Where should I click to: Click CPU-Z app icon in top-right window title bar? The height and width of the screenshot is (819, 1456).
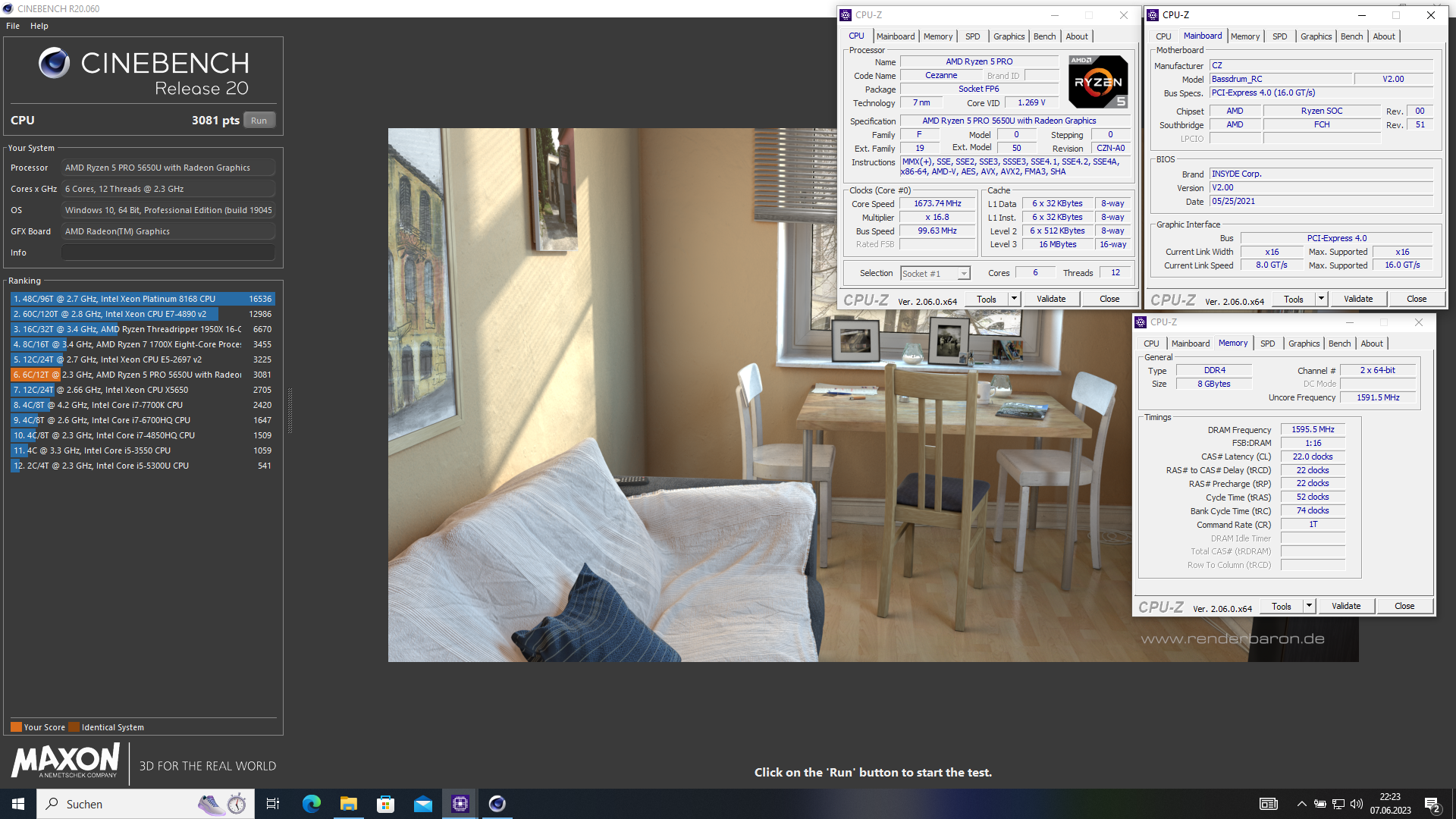1153,15
